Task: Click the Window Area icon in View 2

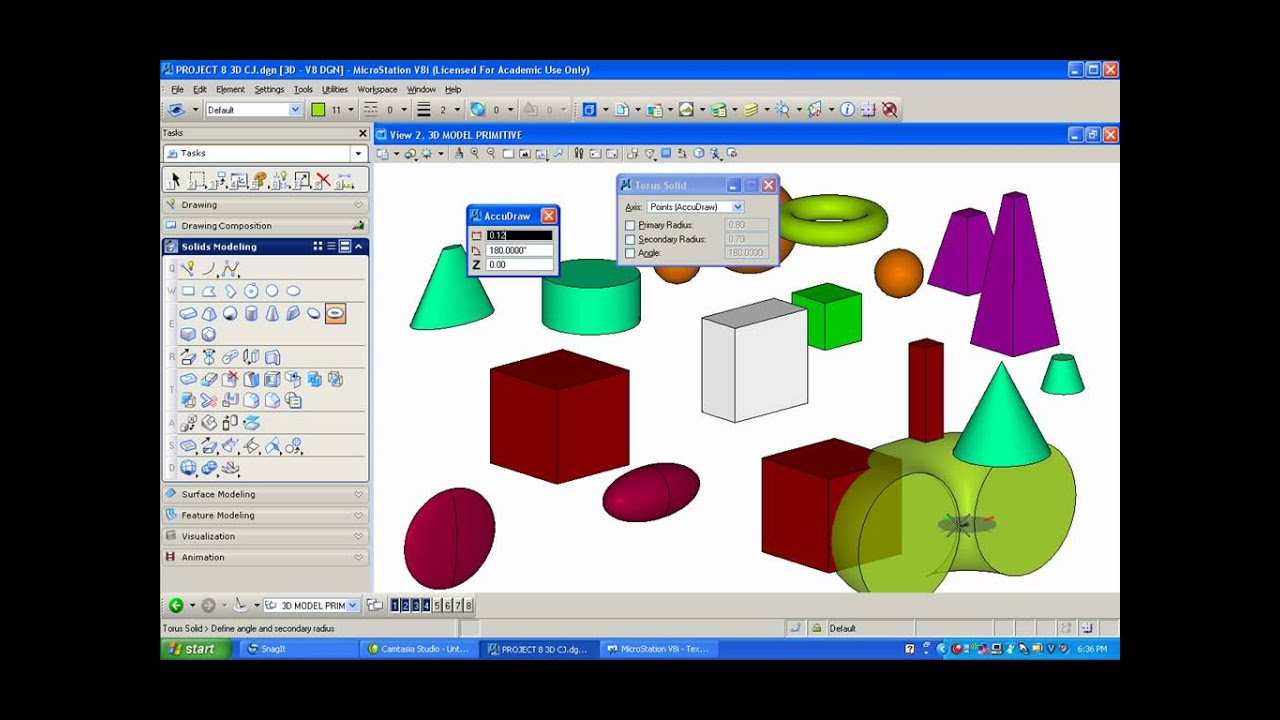Action: (508, 154)
